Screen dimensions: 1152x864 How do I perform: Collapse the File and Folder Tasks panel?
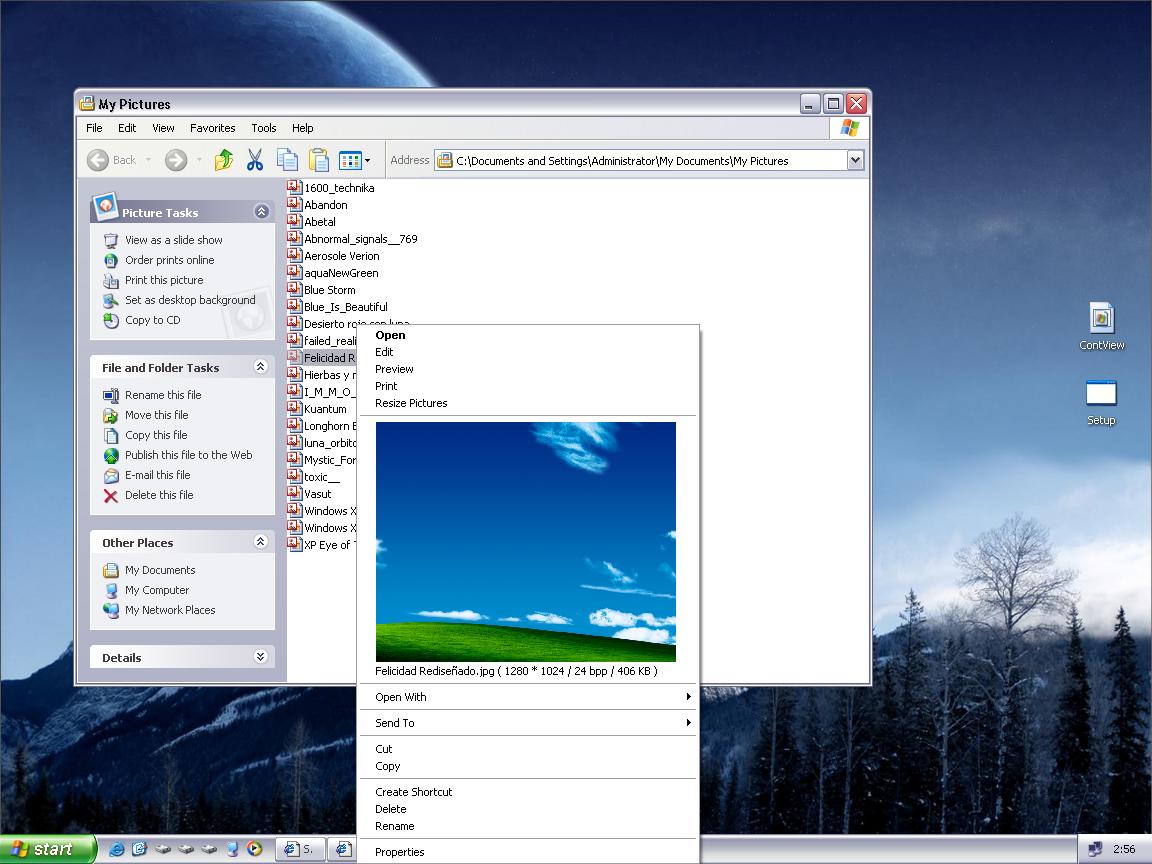click(261, 367)
